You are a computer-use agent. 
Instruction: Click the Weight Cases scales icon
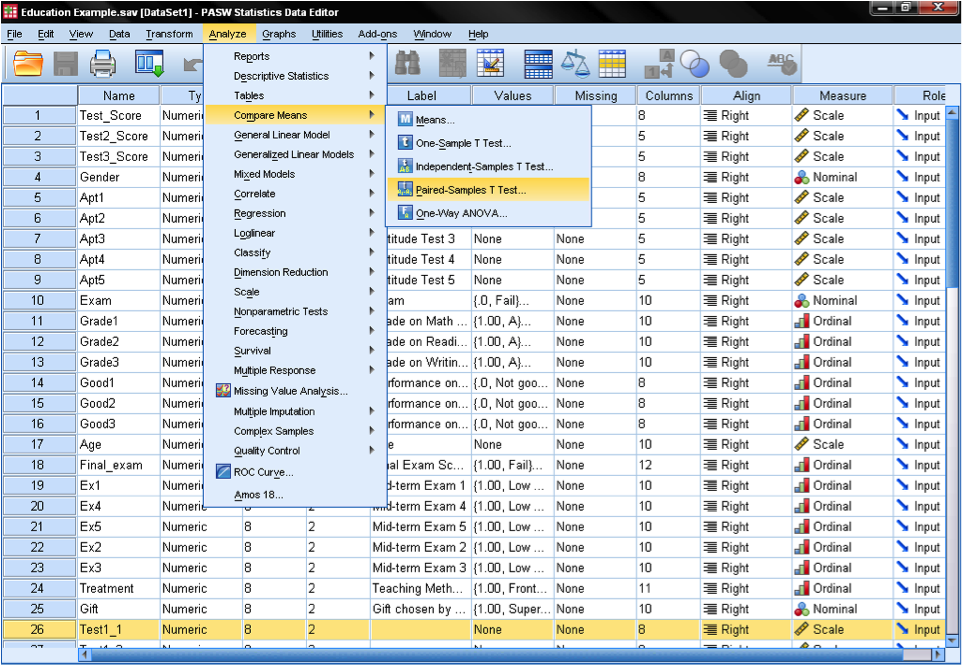coord(575,64)
